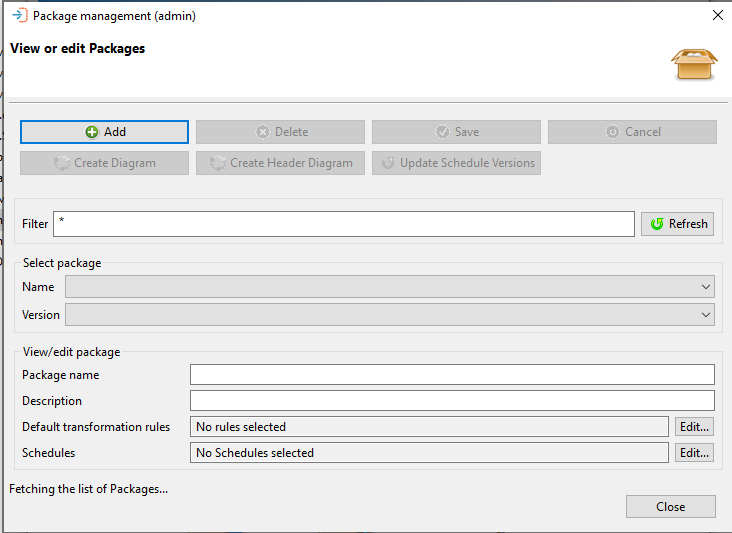Screen dimensions: 732x533
Task: Click Update Schedule Versions button
Action: (456, 163)
